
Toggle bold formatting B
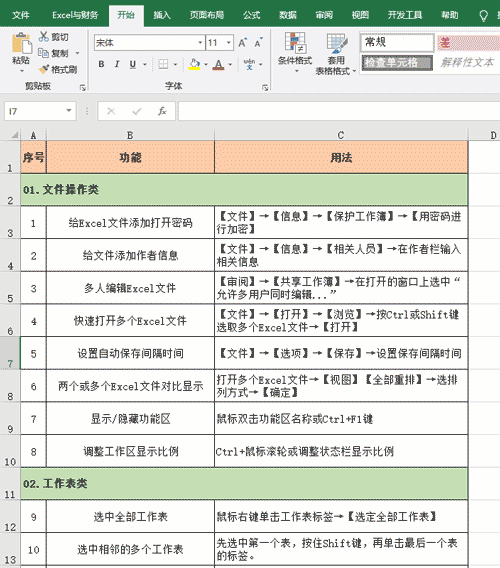(101, 64)
